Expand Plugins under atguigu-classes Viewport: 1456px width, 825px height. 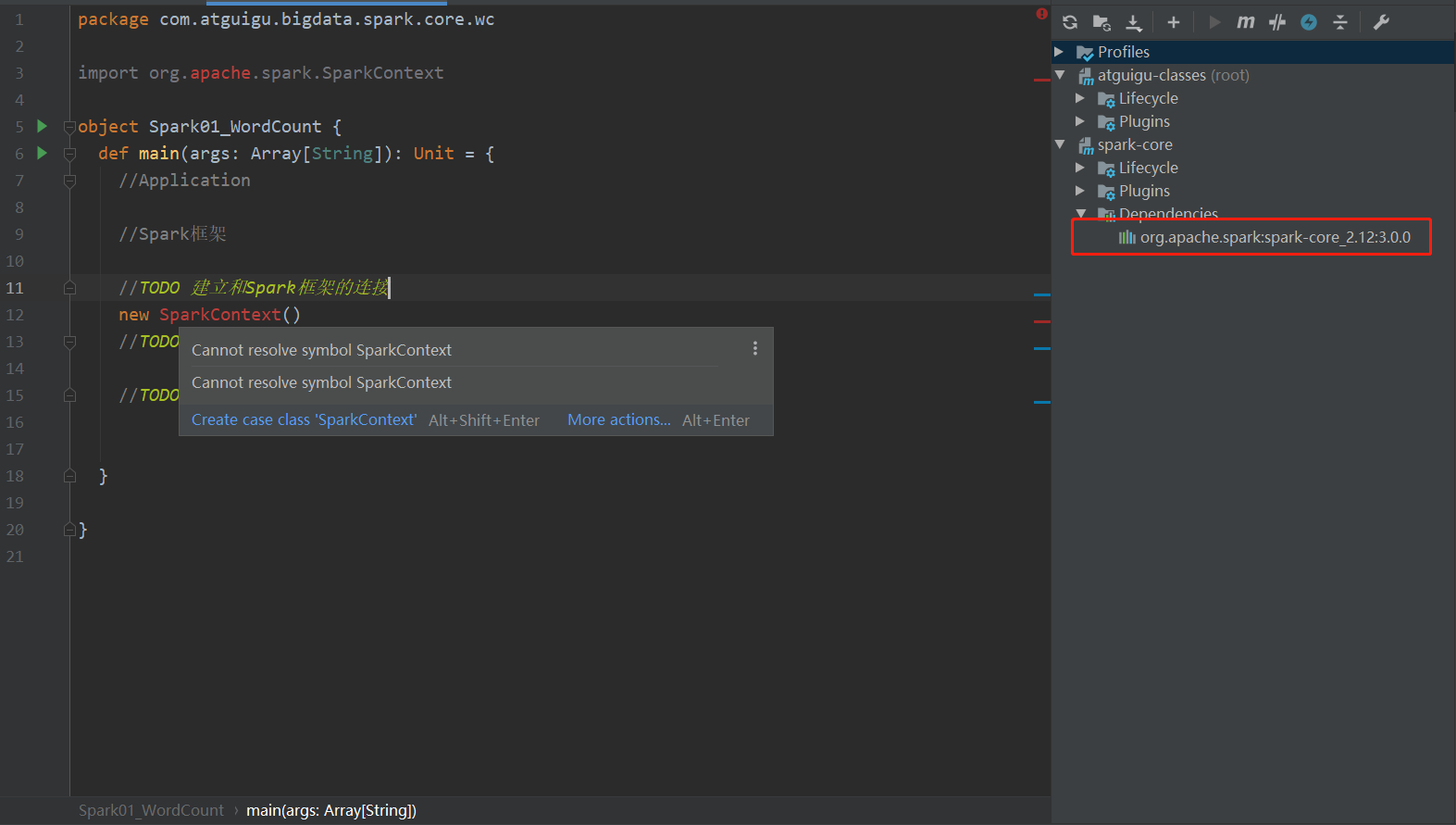pos(1079,121)
